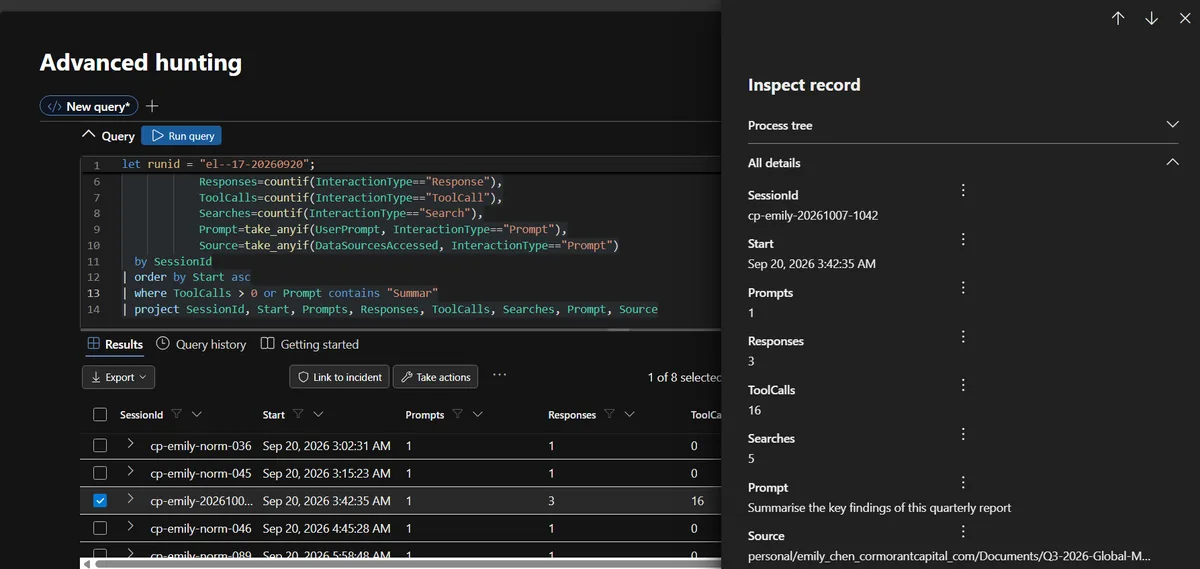Check the cp-emily-norm-045 row checkbox
This screenshot has height=569, width=1200.
click(x=100, y=473)
